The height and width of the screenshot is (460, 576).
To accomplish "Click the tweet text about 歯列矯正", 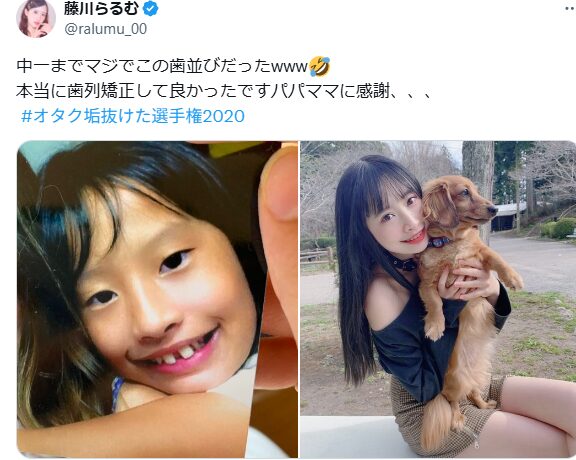I will tap(224, 91).
